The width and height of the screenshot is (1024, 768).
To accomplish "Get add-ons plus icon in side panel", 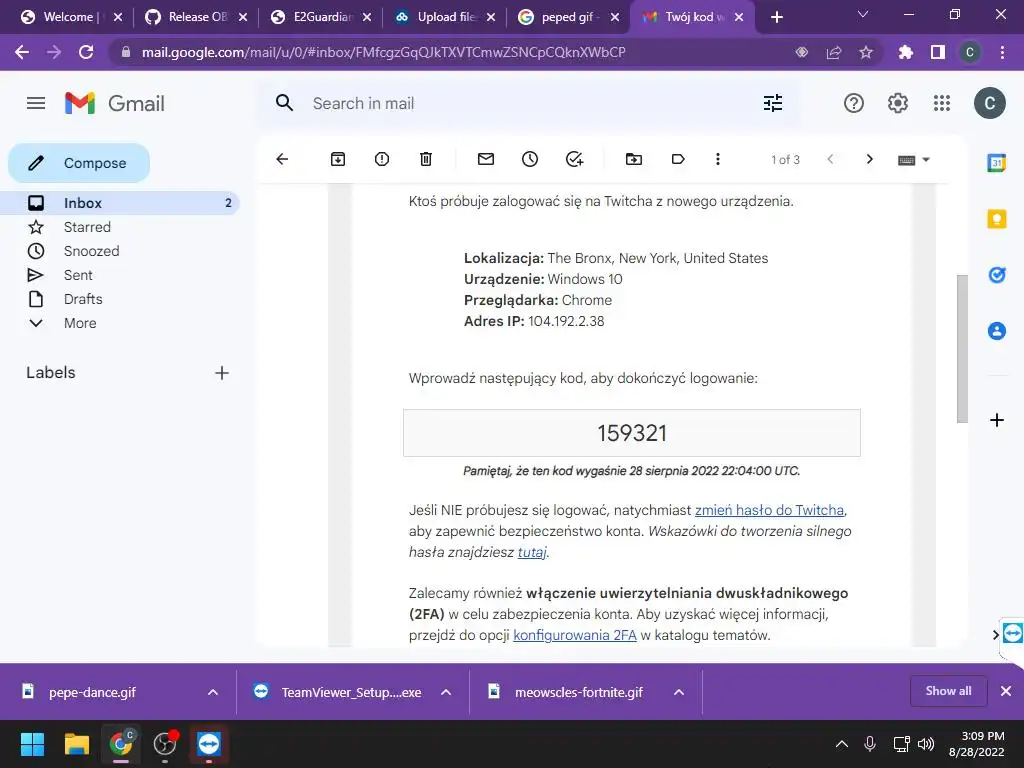I will 997,420.
